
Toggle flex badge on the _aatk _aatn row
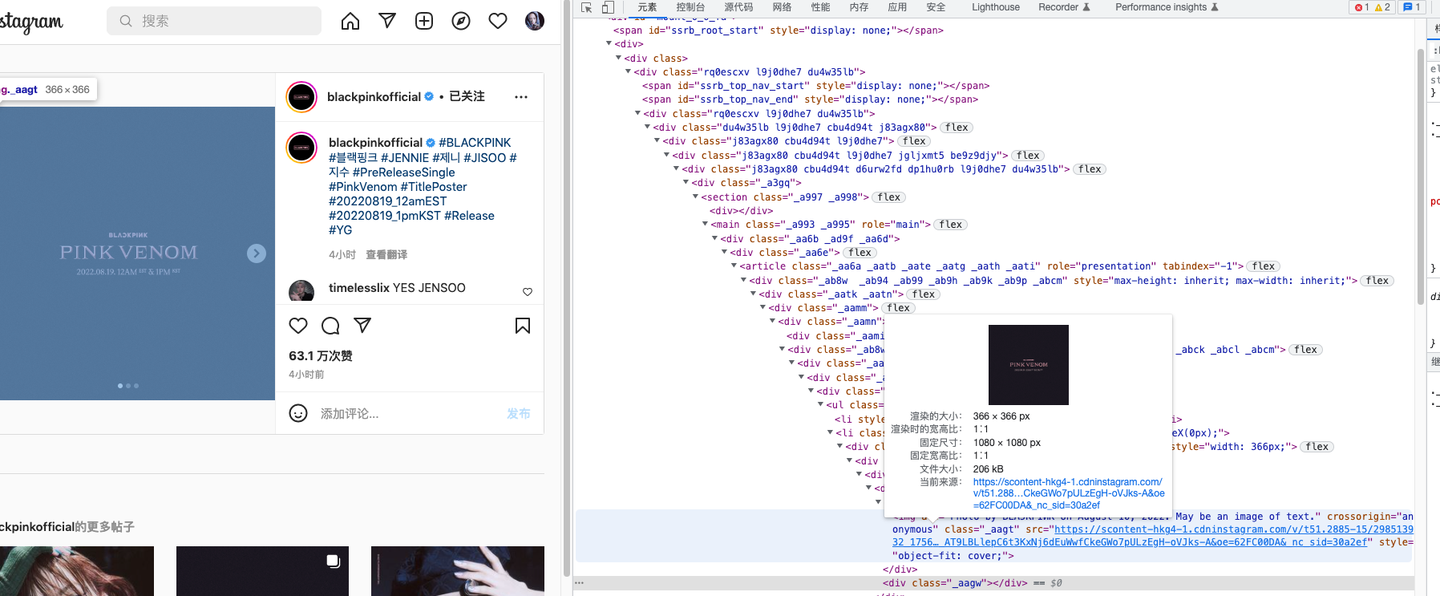click(x=923, y=294)
